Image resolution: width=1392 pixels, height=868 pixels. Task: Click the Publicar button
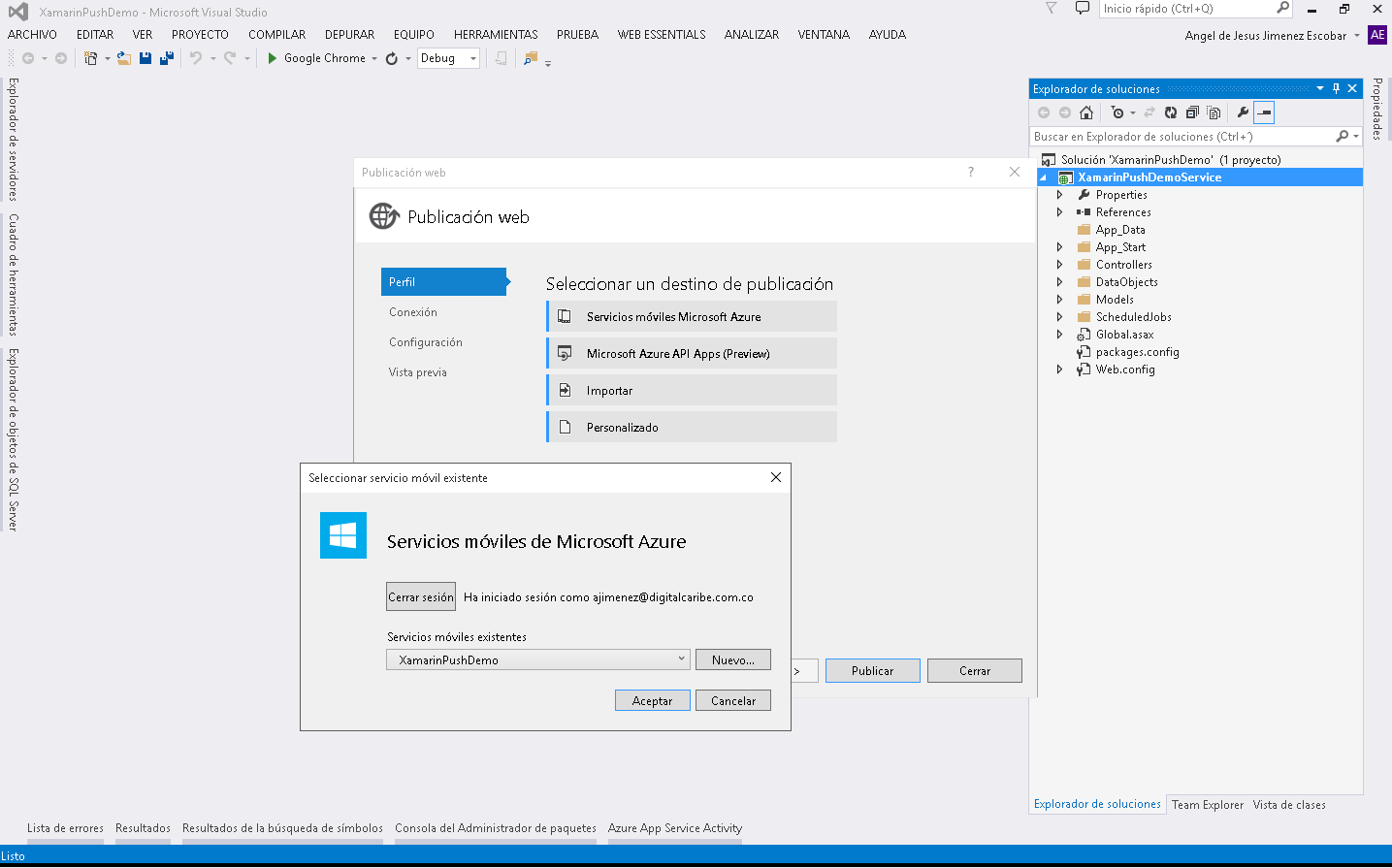[873, 670]
